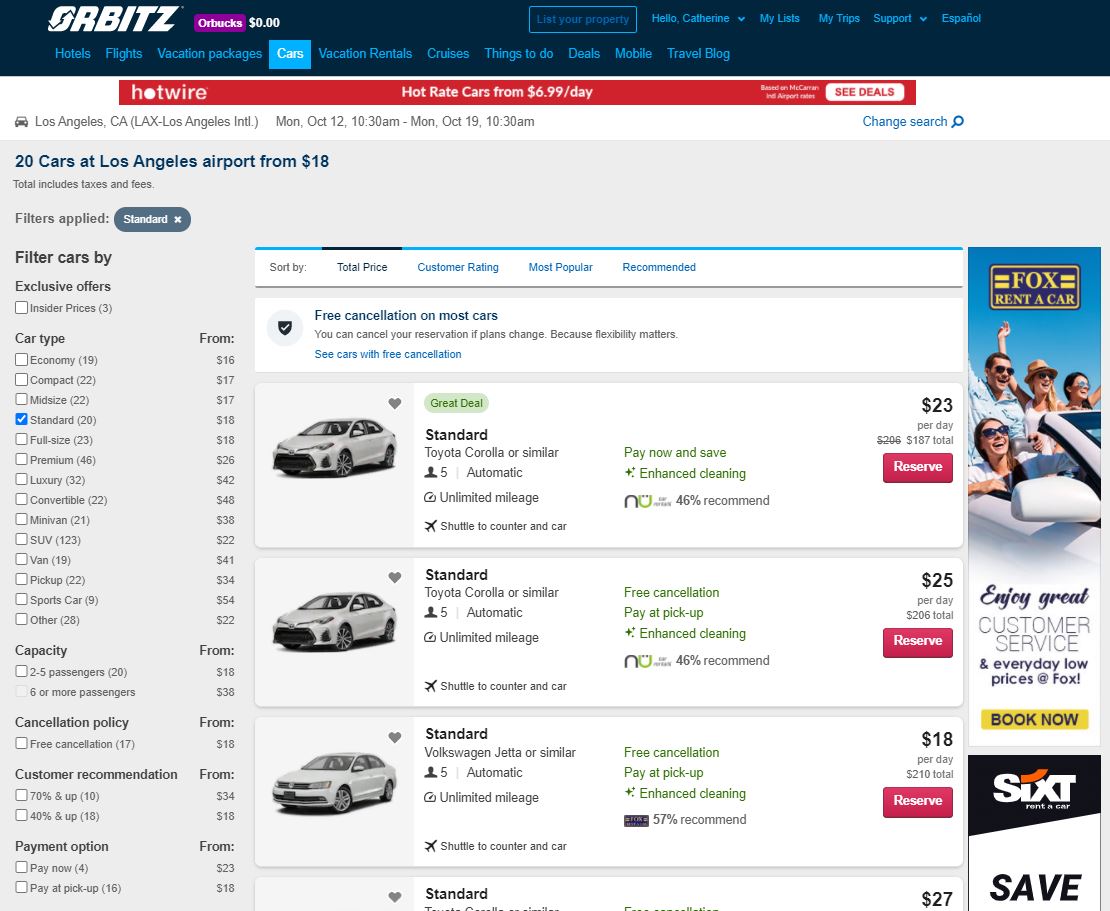Screen dimensions: 1110x911
Task: Click the magnifier icon beside Change search
Action: click(958, 122)
